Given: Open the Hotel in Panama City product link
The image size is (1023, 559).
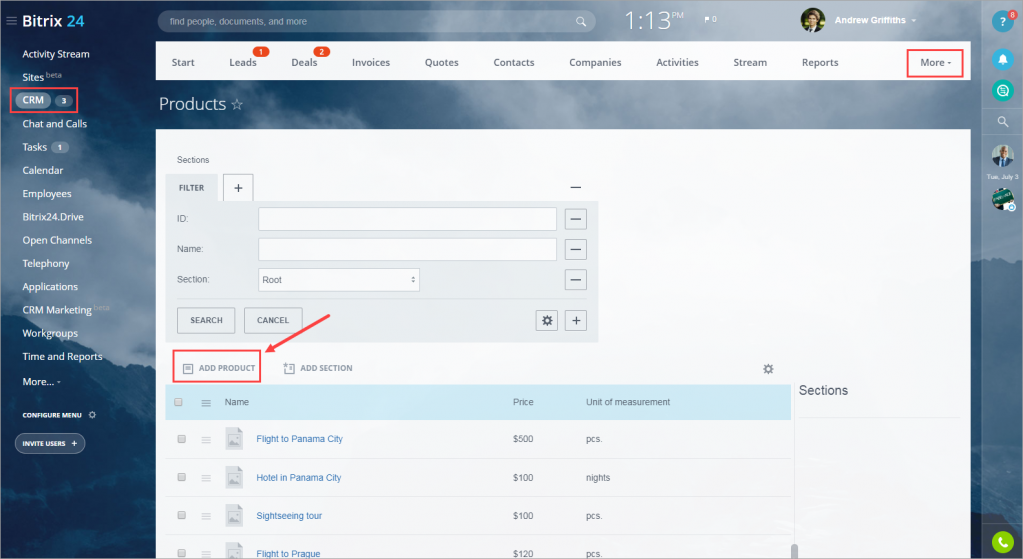Looking at the screenshot, I should coord(299,477).
